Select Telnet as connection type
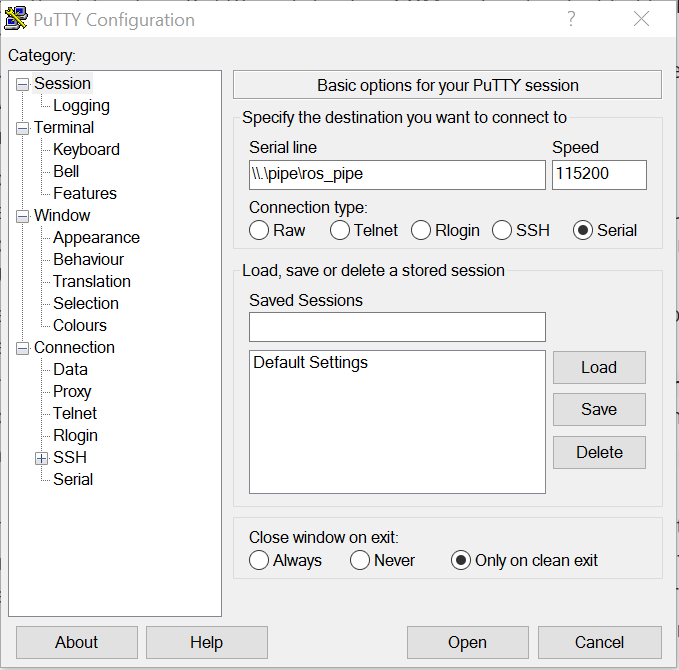679x670 pixels. point(340,230)
